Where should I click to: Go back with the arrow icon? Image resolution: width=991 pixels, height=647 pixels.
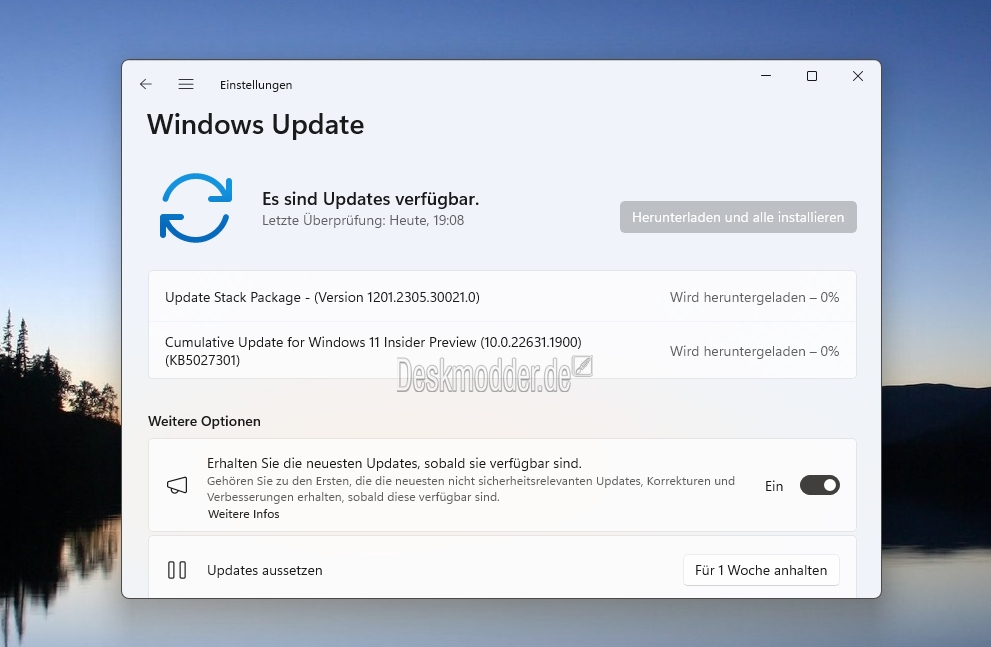pyautogui.click(x=146, y=84)
